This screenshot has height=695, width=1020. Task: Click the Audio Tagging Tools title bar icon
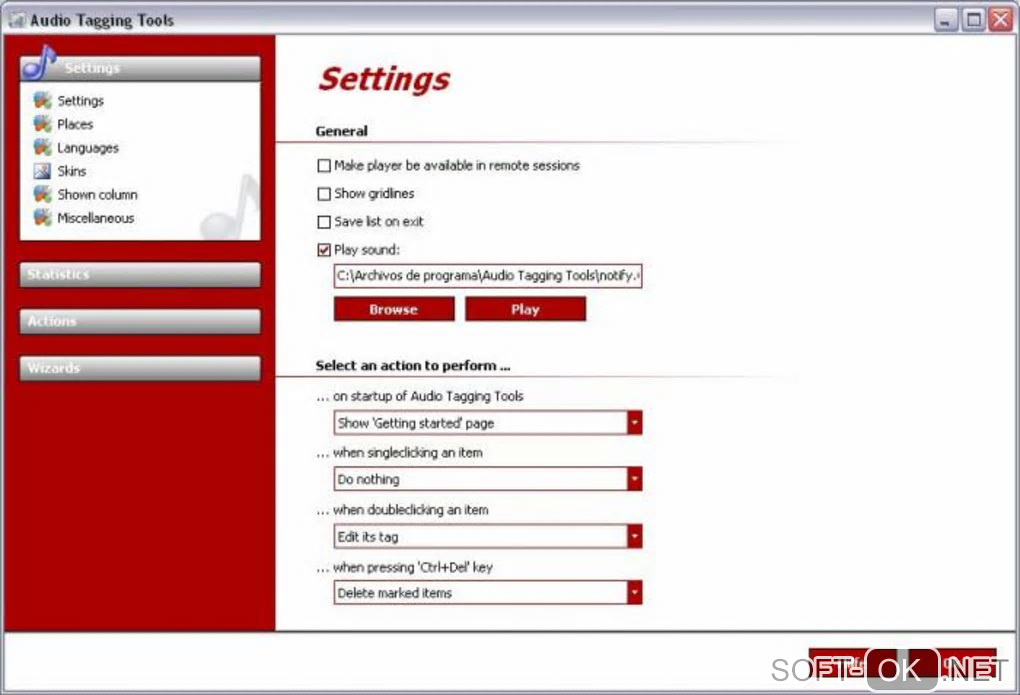pyautogui.click(x=18, y=20)
